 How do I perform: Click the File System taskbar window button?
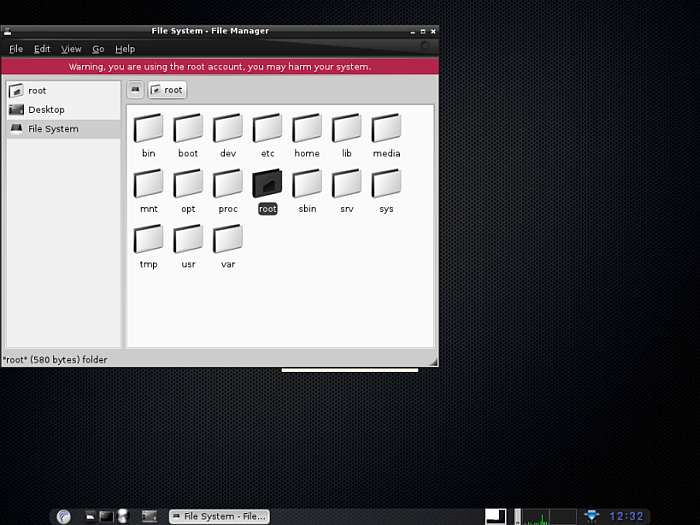pyautogui.click(x=218, y=516)
